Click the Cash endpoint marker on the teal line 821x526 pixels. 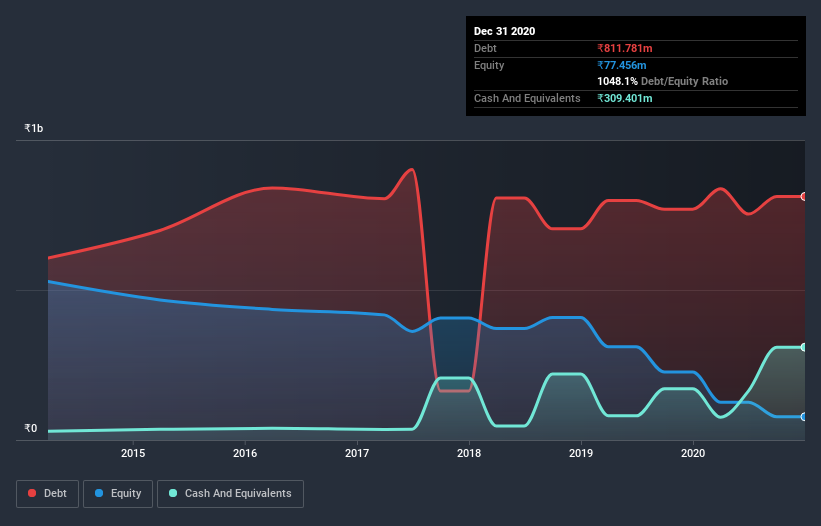point(804,347)
